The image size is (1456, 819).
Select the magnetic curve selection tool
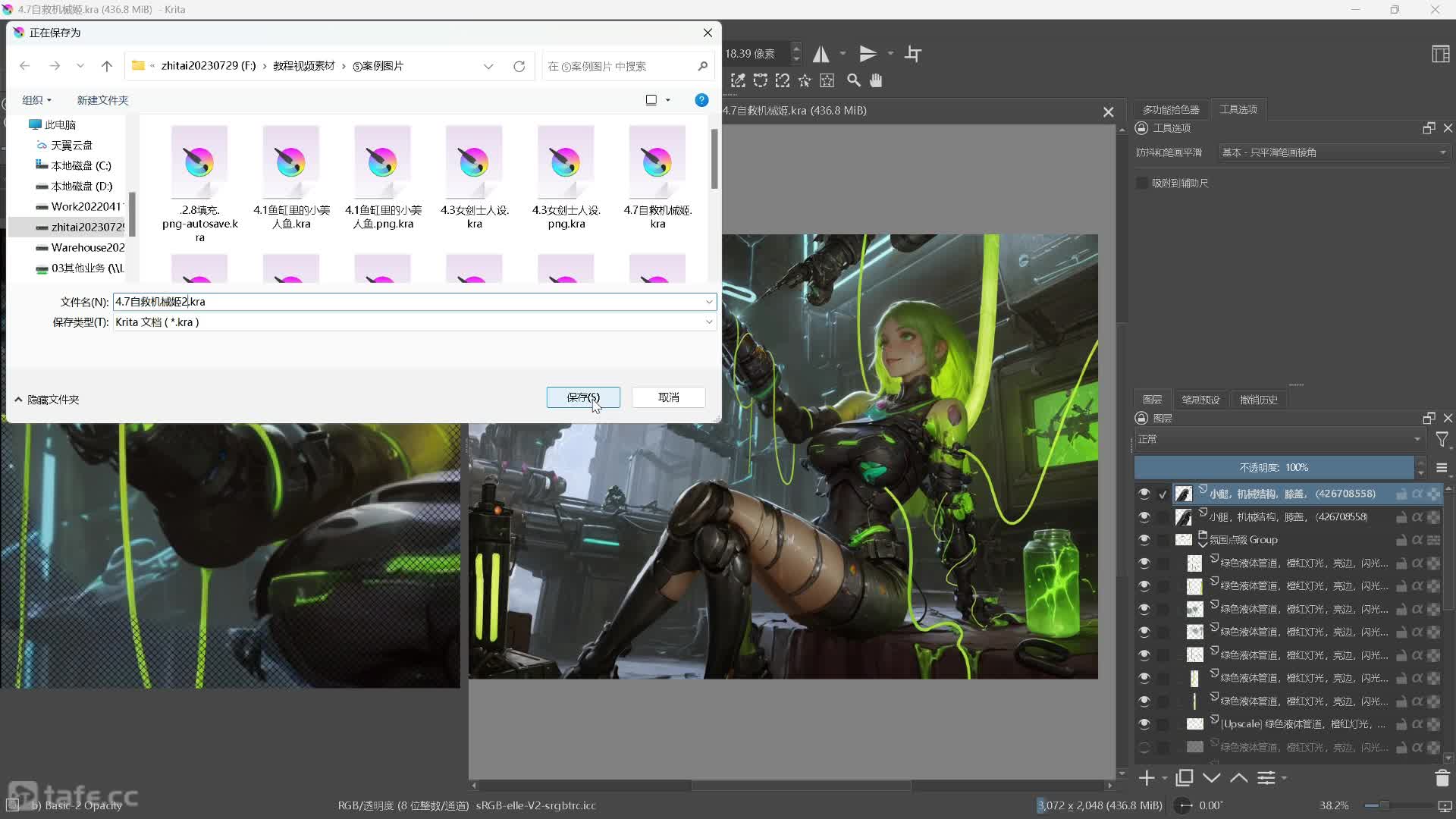pyautogui.click(x=783, y=80)
